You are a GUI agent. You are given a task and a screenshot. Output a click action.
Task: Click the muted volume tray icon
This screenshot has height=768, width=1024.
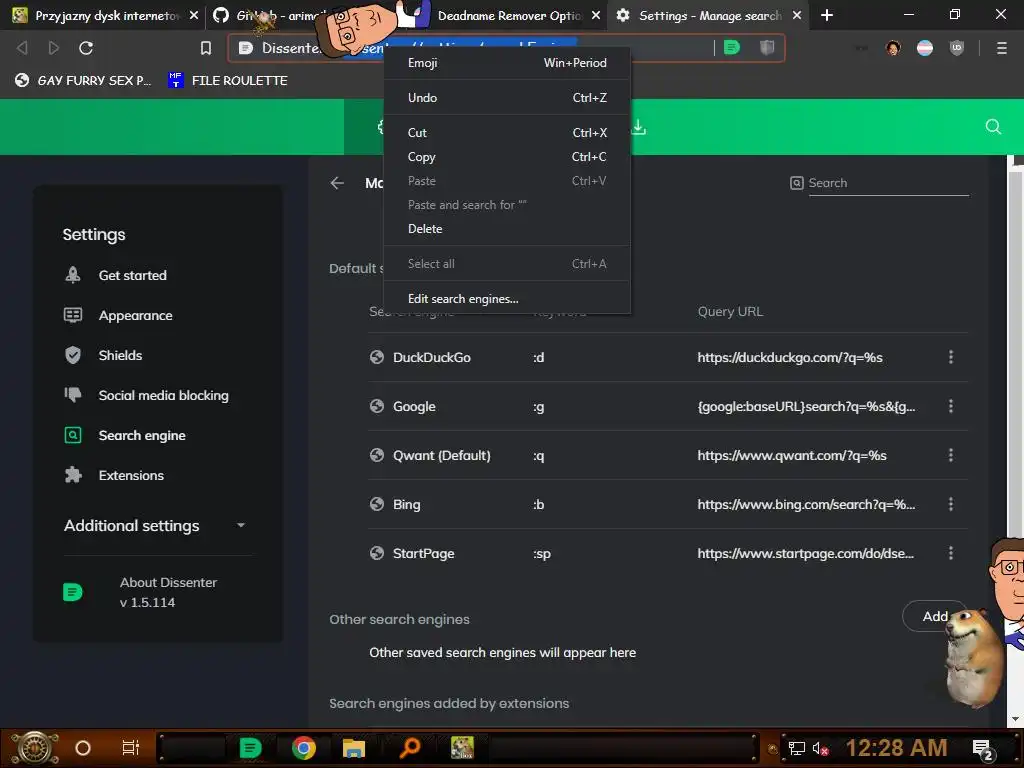pos(820,748)
